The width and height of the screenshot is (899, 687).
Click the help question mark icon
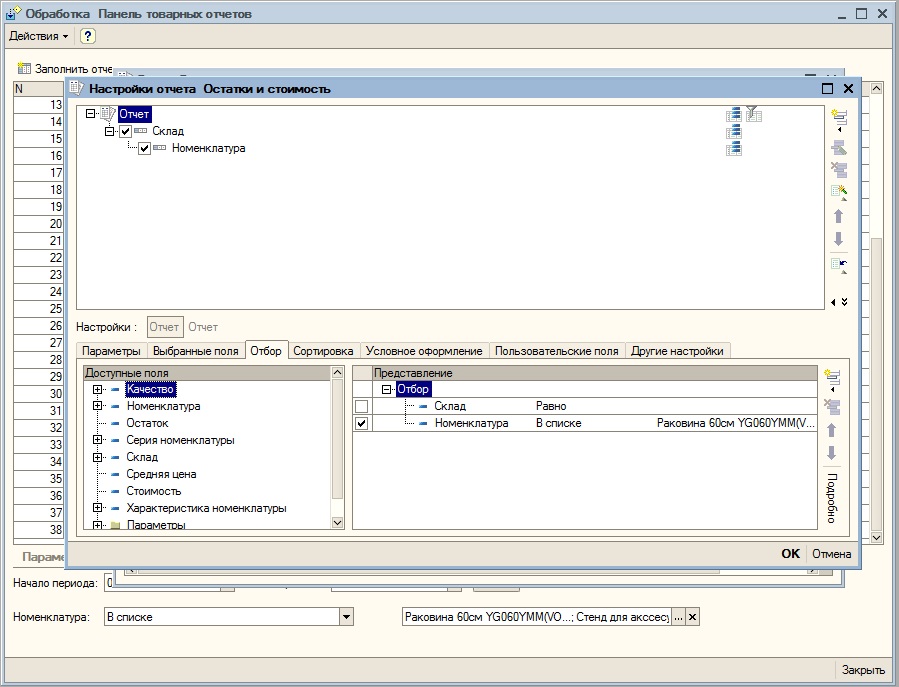coord(88,36)
